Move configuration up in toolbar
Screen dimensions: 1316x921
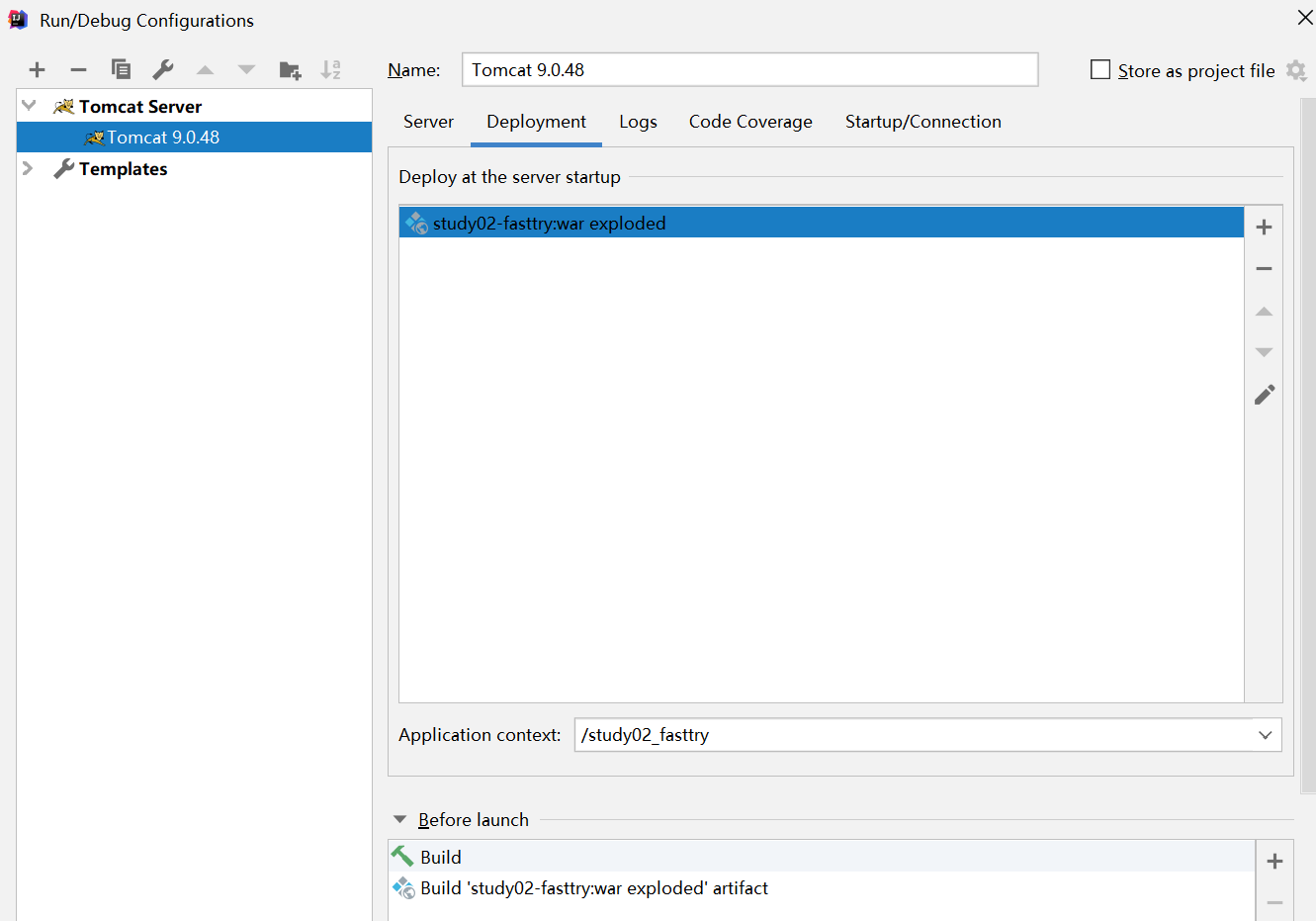tap(205, 69)
